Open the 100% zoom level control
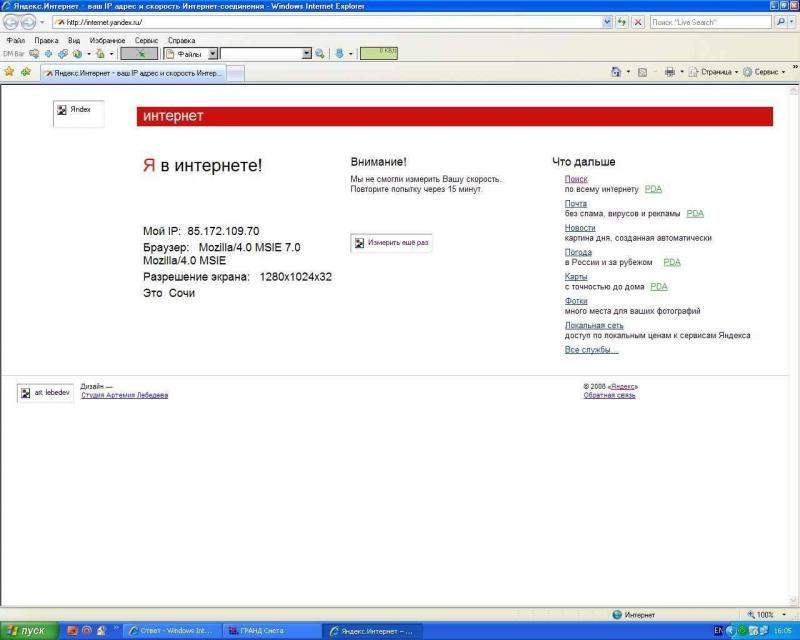The image size is (800, 640). click(x=766, y=615)
